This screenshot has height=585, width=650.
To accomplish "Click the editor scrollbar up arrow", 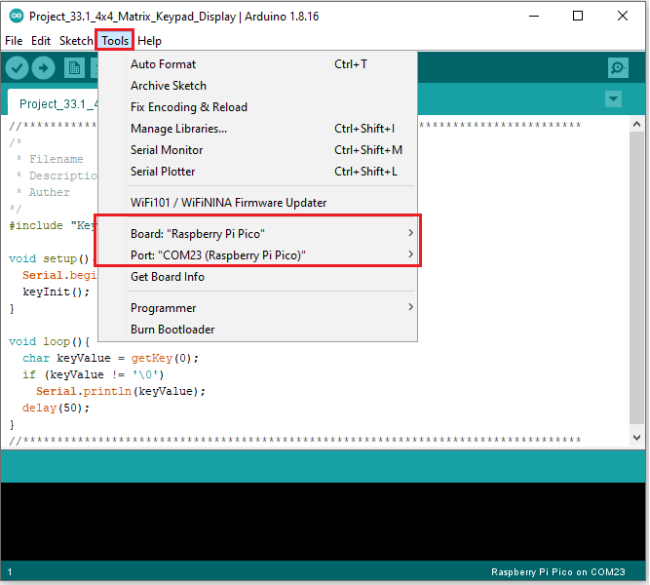I will 637,124.
